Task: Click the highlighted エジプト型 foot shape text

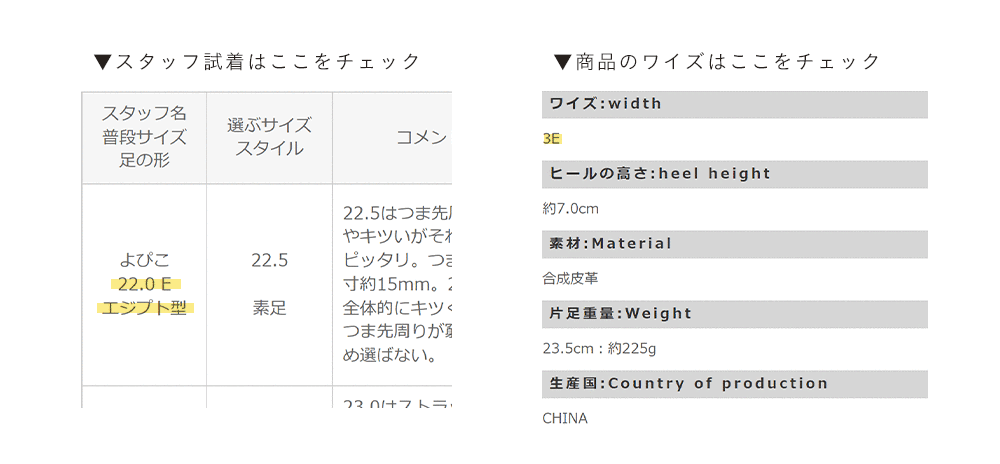Action: click(x=145, y=308)
